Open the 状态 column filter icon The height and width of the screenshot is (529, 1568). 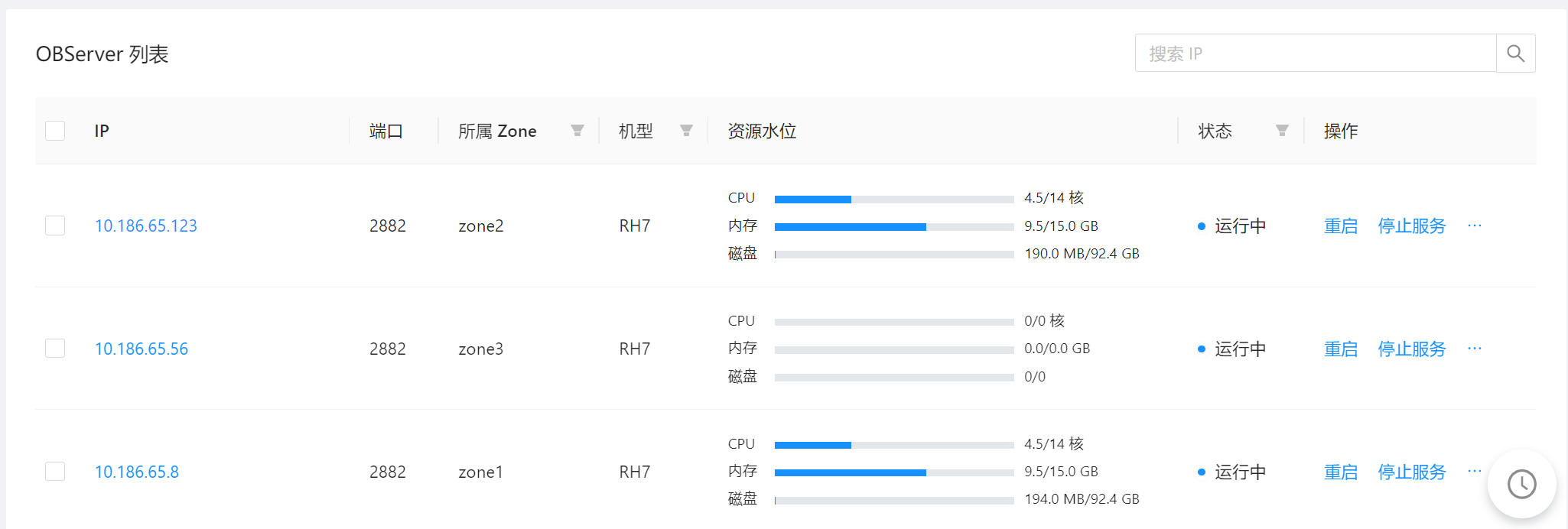(1283, 131)
